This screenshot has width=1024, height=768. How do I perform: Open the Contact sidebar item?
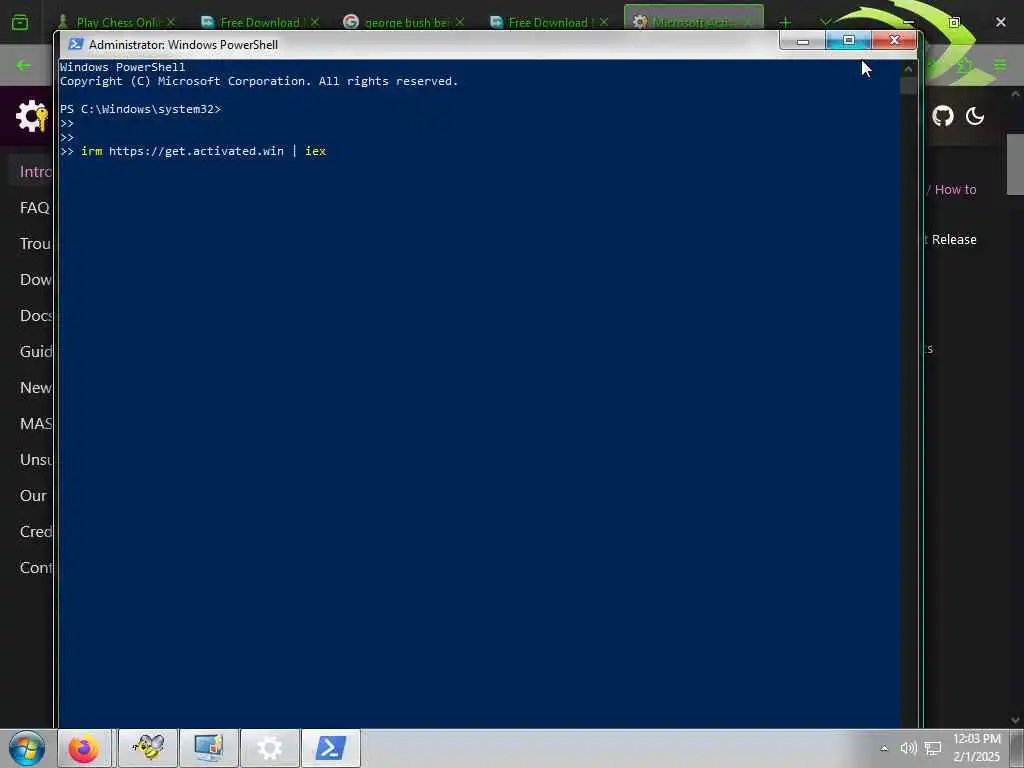pos(35,568)
